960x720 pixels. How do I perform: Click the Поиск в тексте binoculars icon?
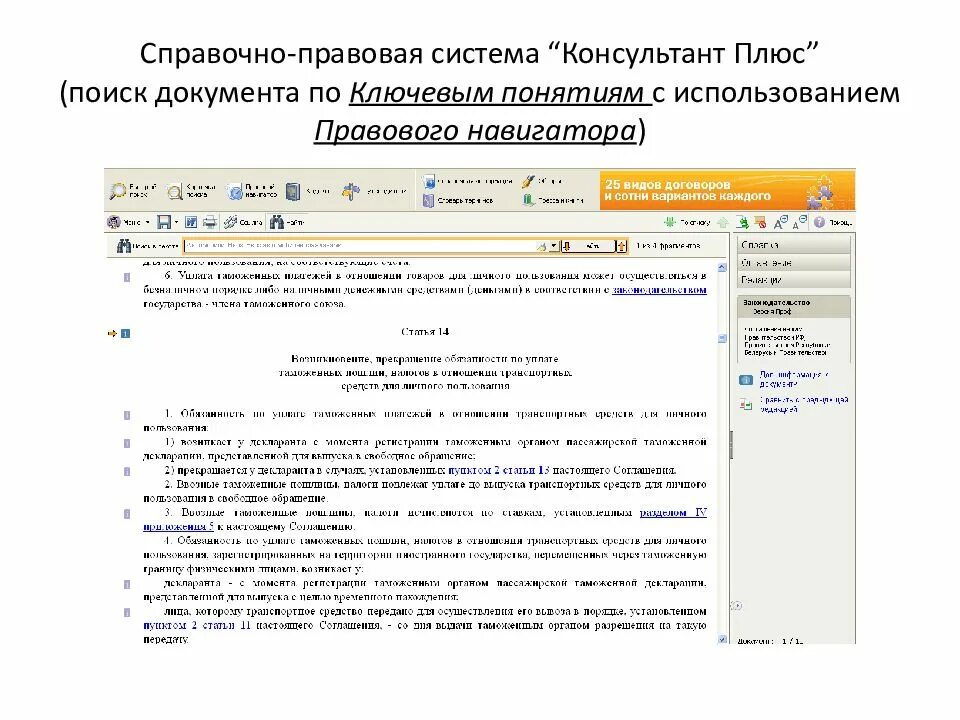124,246
